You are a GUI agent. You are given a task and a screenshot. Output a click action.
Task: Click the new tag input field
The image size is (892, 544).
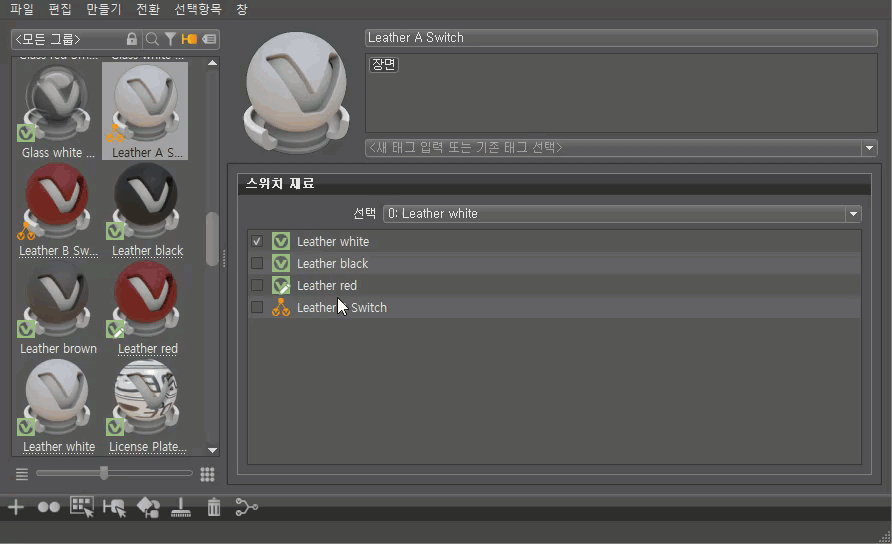click(x=614, y=148)
